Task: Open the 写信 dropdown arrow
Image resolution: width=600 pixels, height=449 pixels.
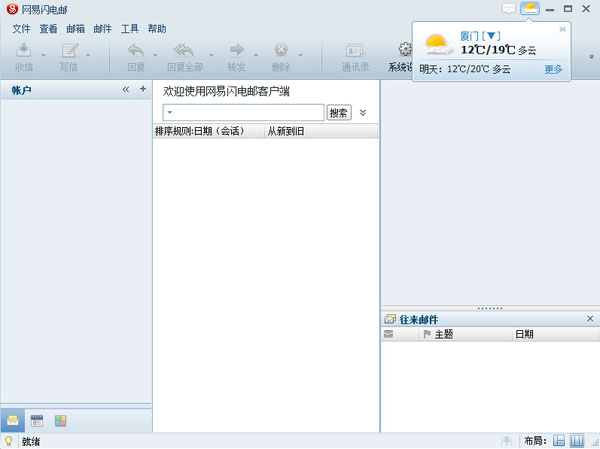Action: (88, 55)
